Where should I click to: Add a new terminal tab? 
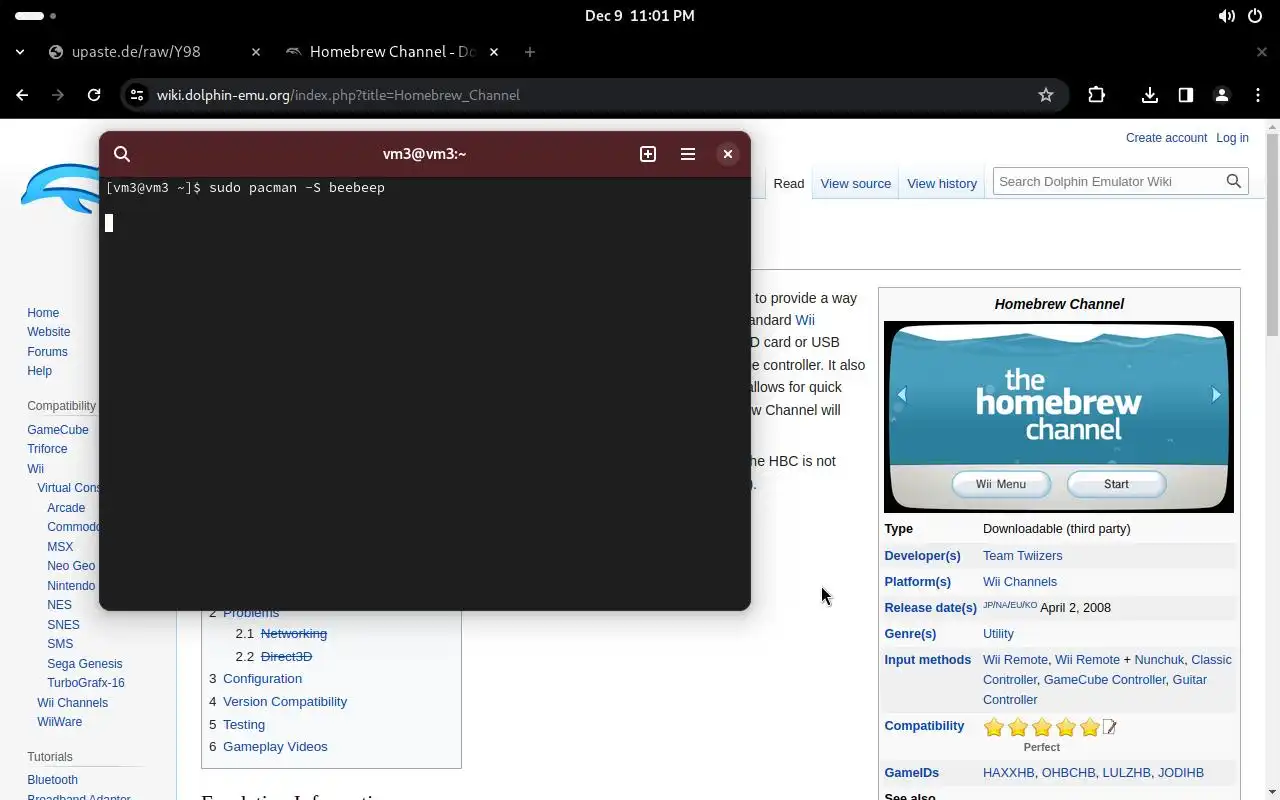click(648, 154)
